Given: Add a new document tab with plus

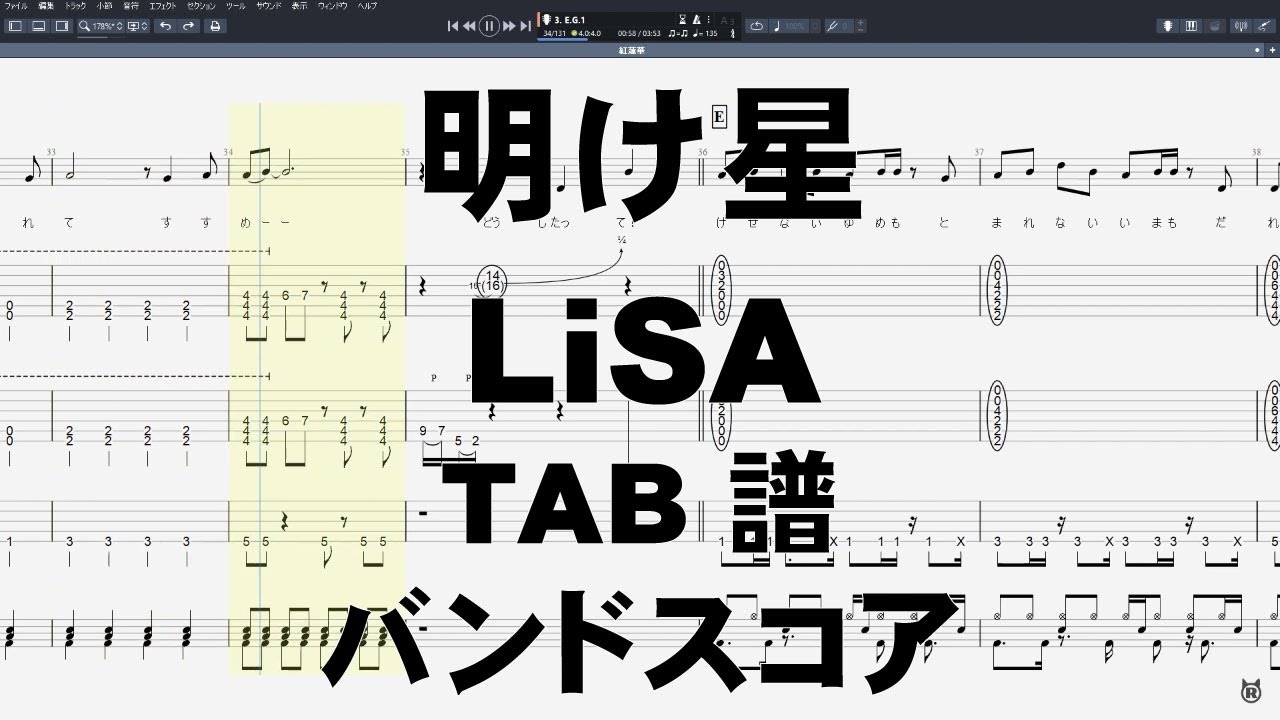Looking at the screenshot, I should pos(1270,49).
